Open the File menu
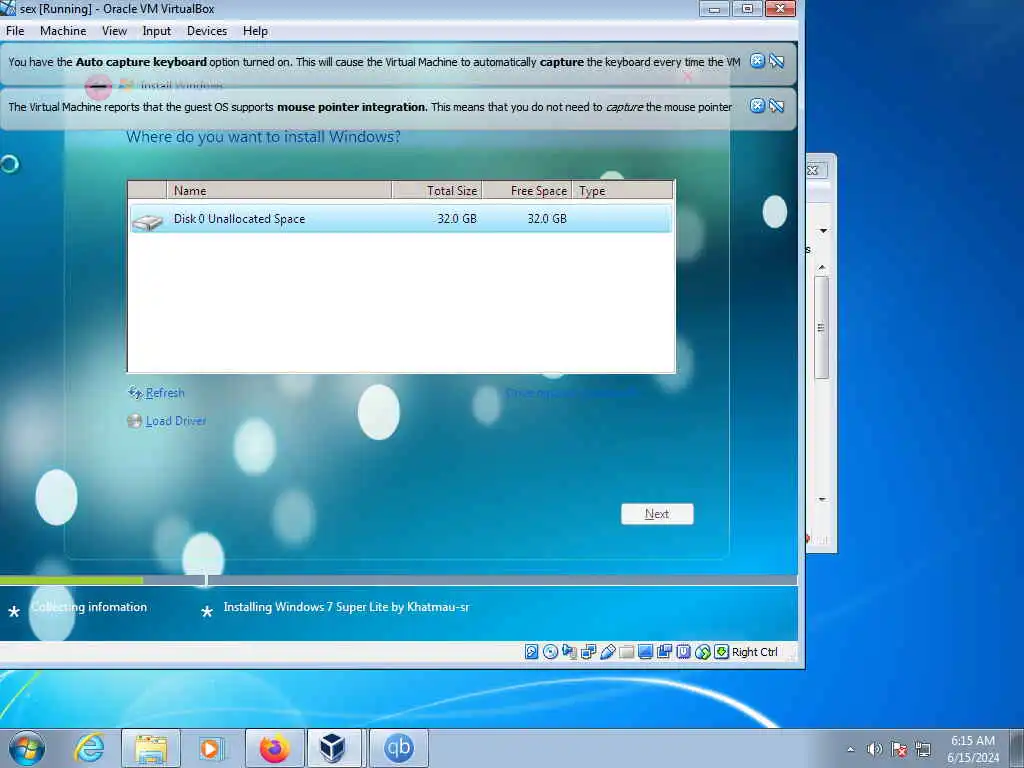This screenshot has height=768, width=1024. point(15,31)
